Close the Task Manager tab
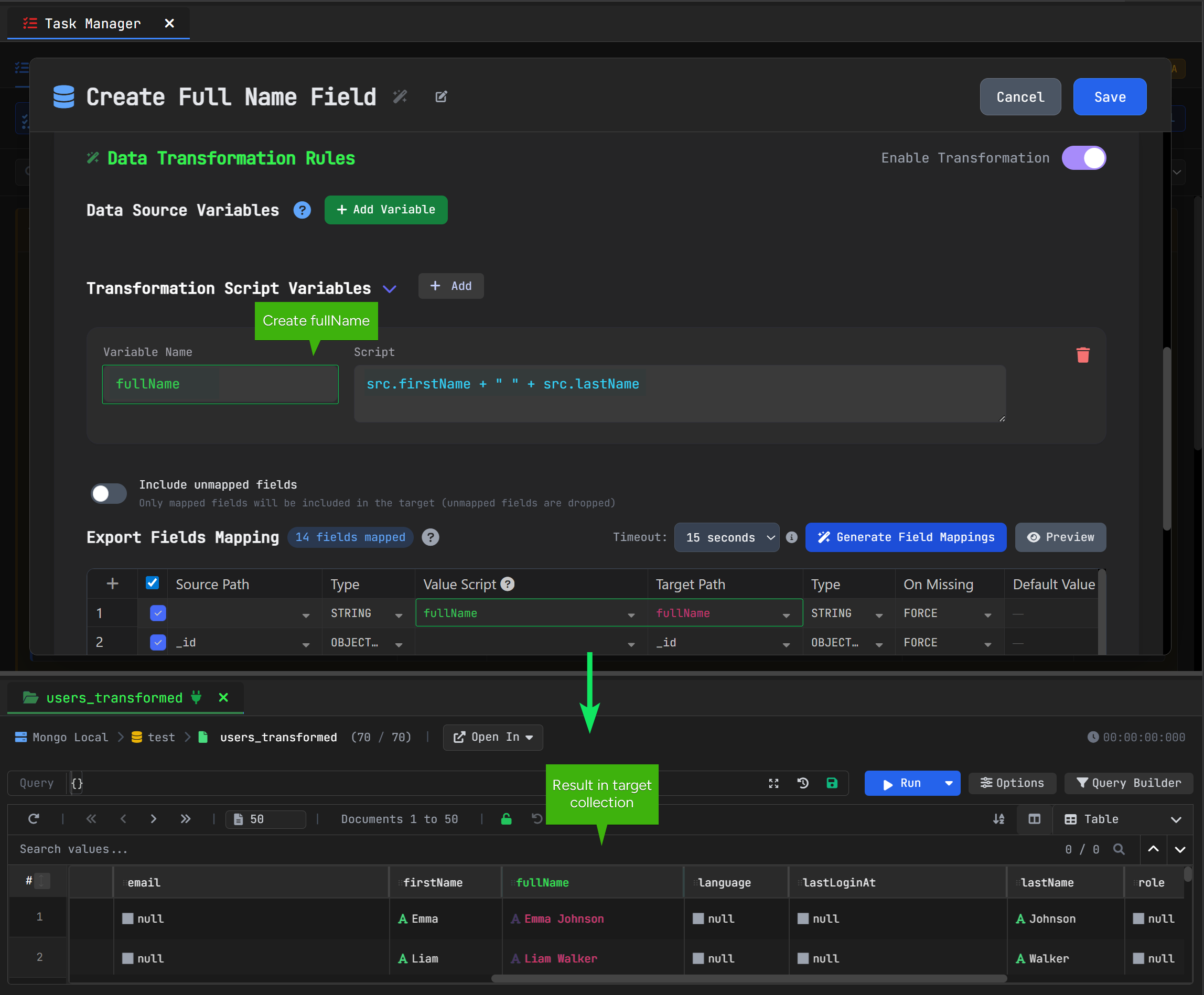 tap(169, 24)
